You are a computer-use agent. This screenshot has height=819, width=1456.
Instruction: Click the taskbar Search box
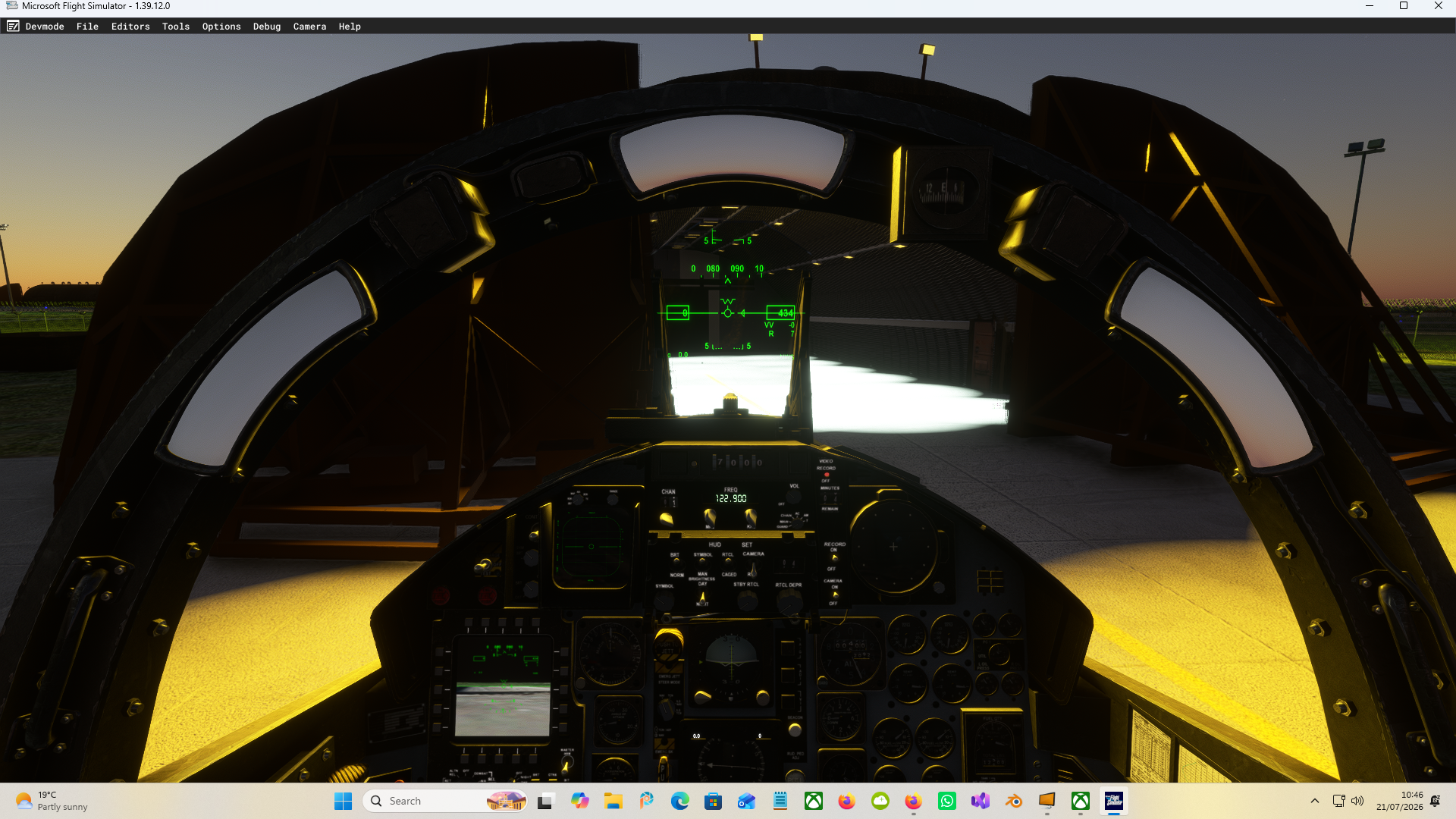point(445,801)
